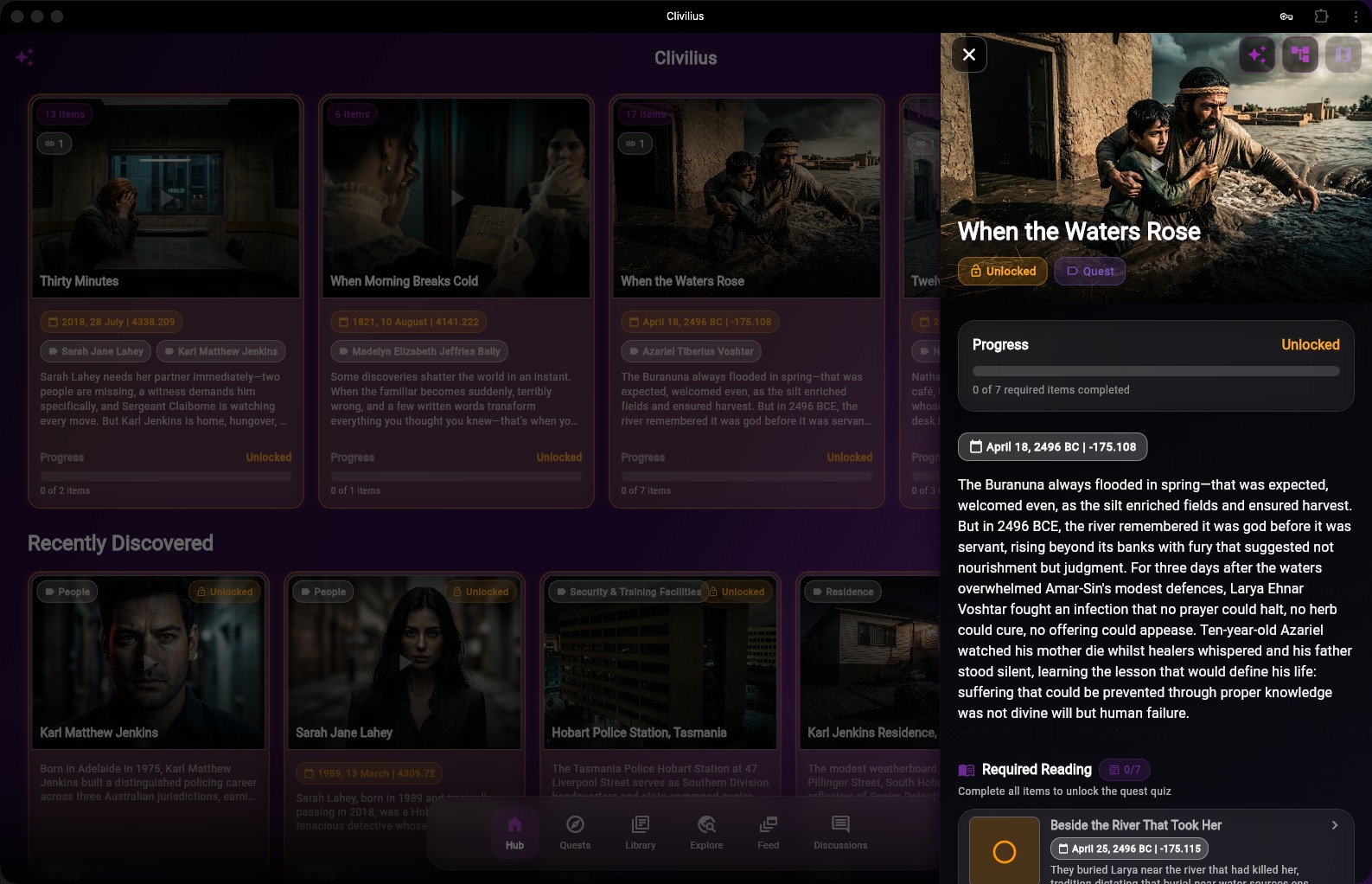Viewport: 1372px width, 884px height.
Task: Click the quest progress bar in panel
Action: coord(1155,371)
